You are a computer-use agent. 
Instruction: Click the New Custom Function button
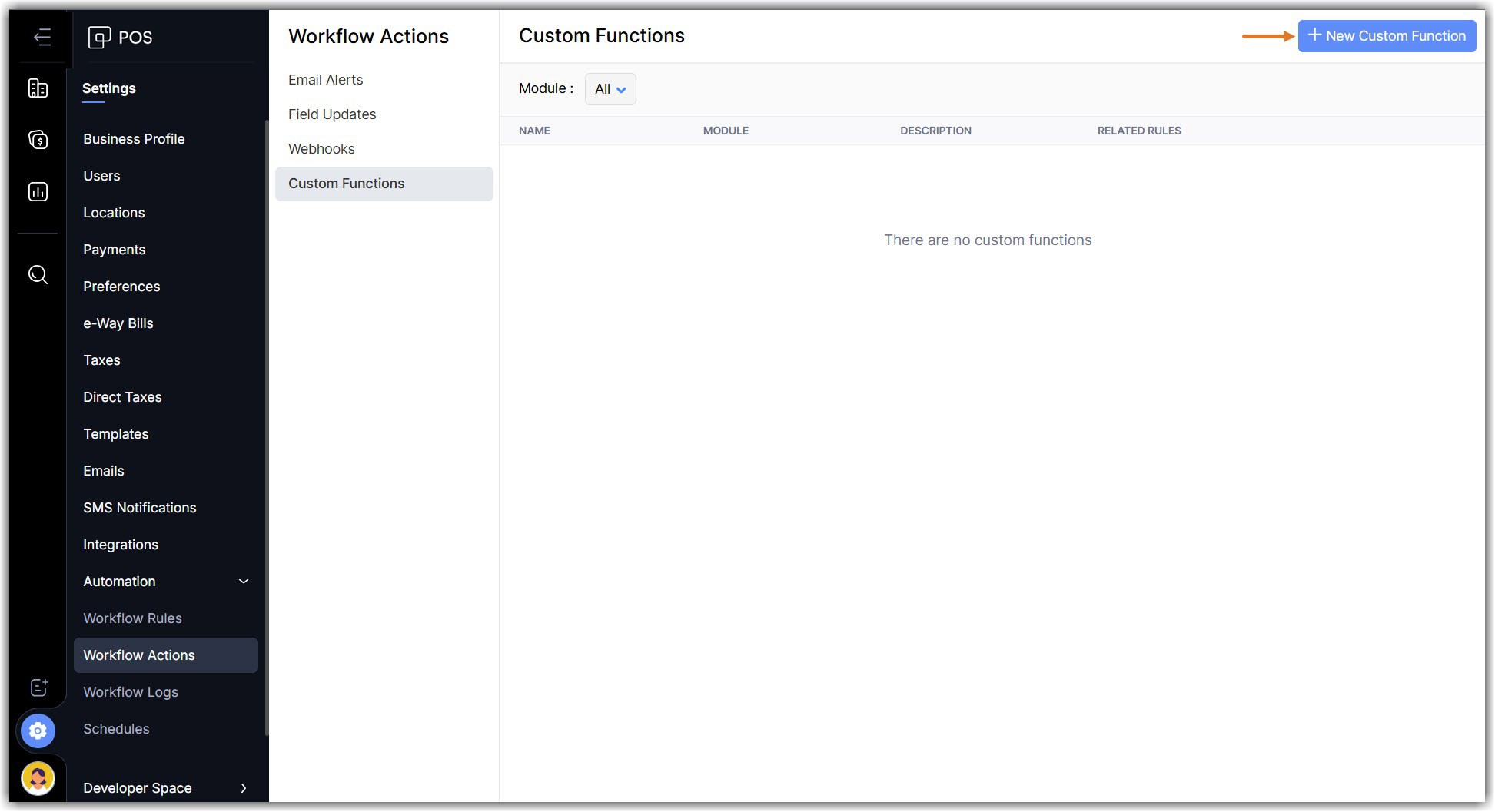[1387, 36]
